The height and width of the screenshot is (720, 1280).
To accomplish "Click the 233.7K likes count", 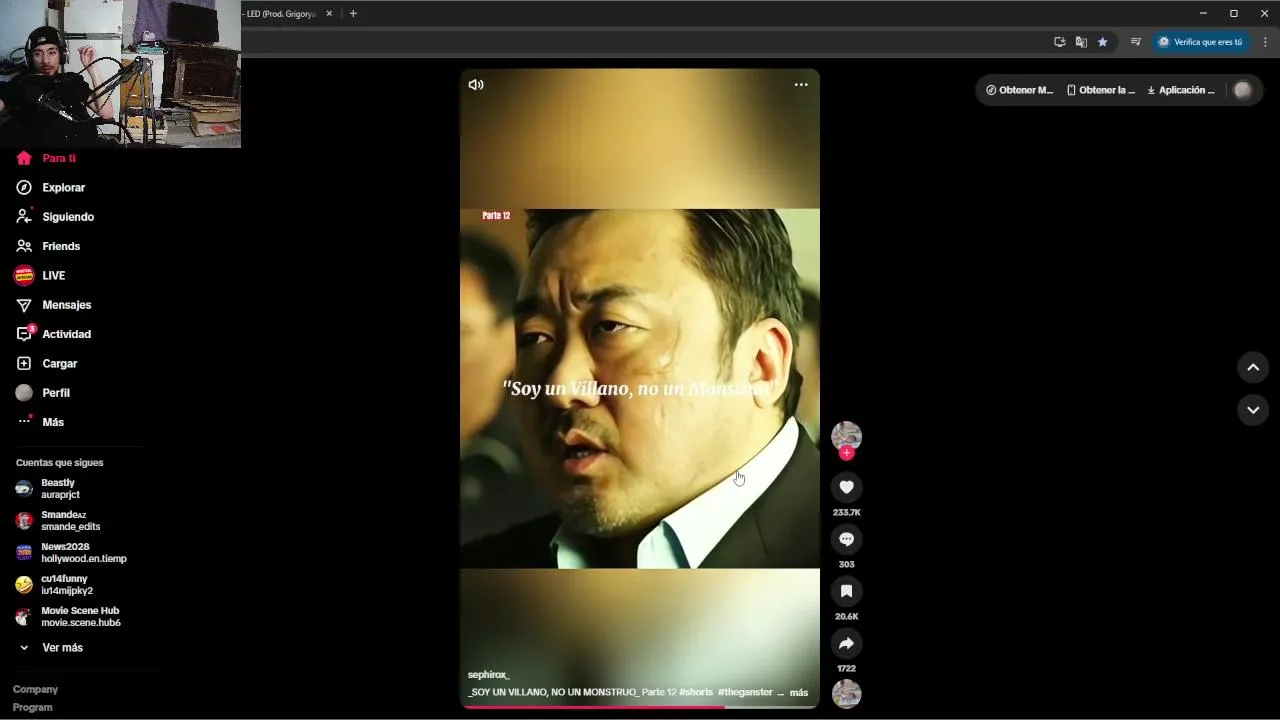I will 846,512.
